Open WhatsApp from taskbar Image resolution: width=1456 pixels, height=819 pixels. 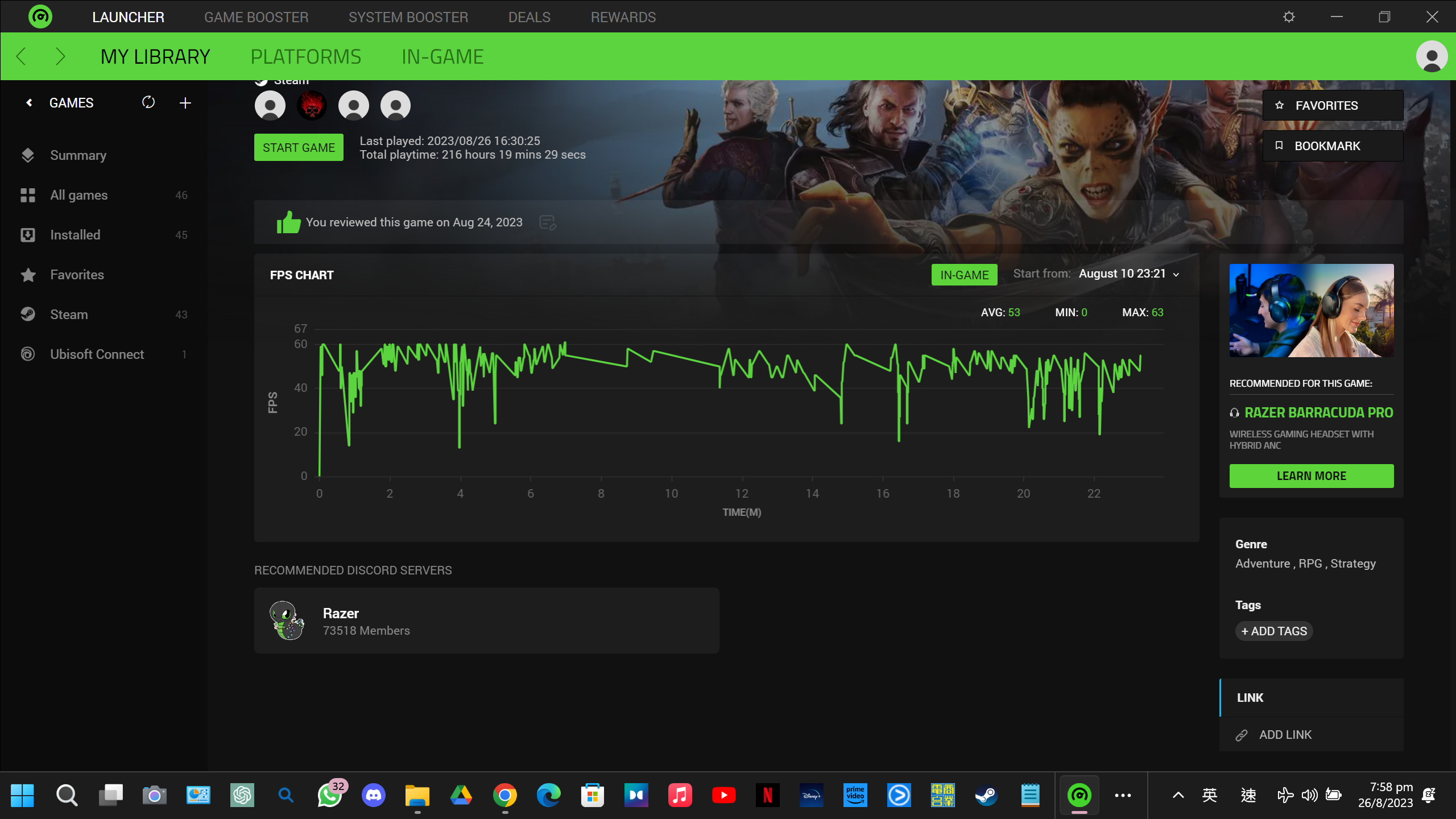coord(330,795)
